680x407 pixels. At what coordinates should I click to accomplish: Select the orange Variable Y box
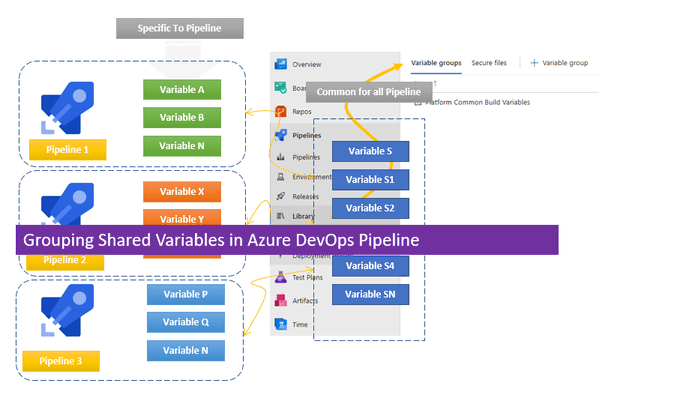point(182,217)
